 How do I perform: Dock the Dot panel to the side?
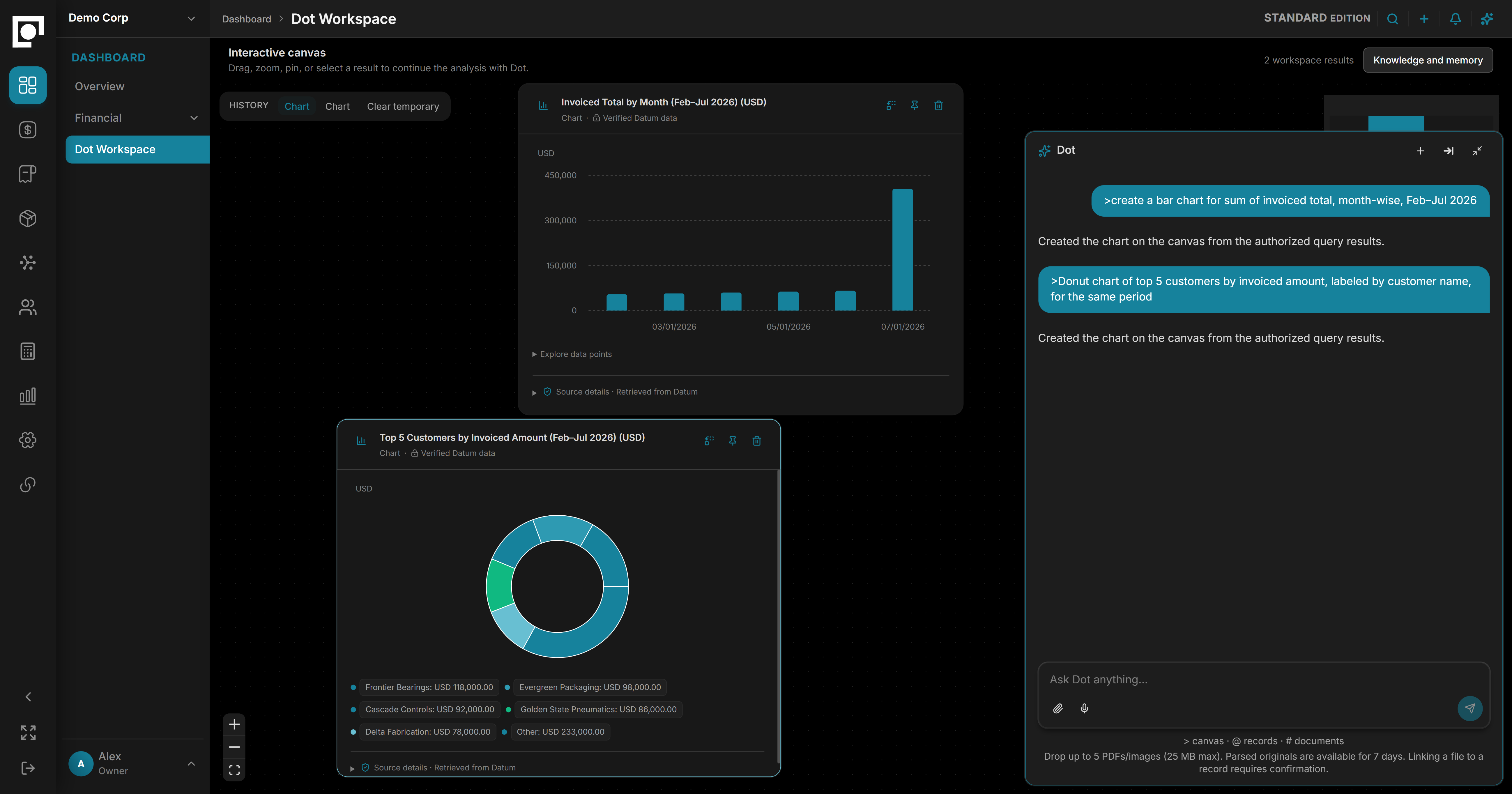click(x=1449, y=151)
